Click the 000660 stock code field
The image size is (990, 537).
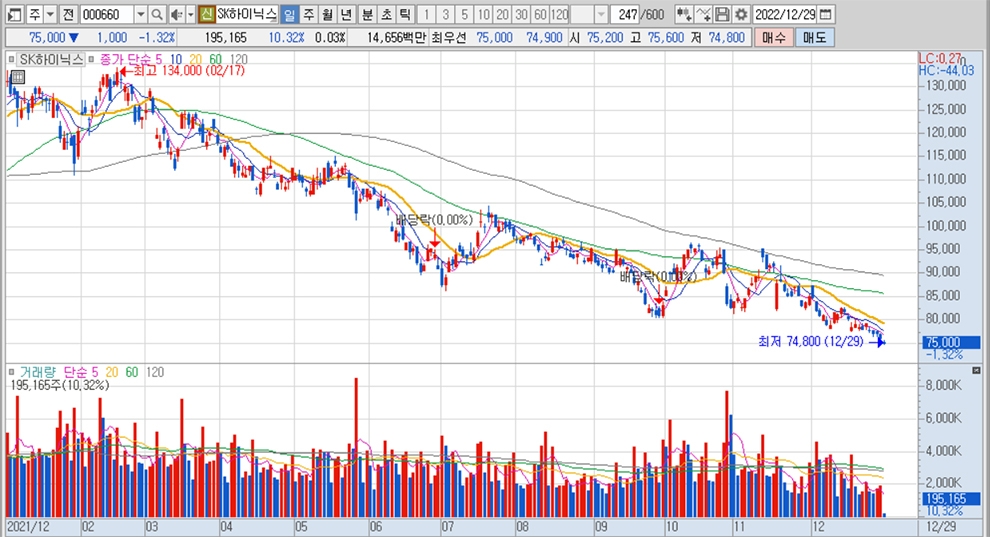105,15
